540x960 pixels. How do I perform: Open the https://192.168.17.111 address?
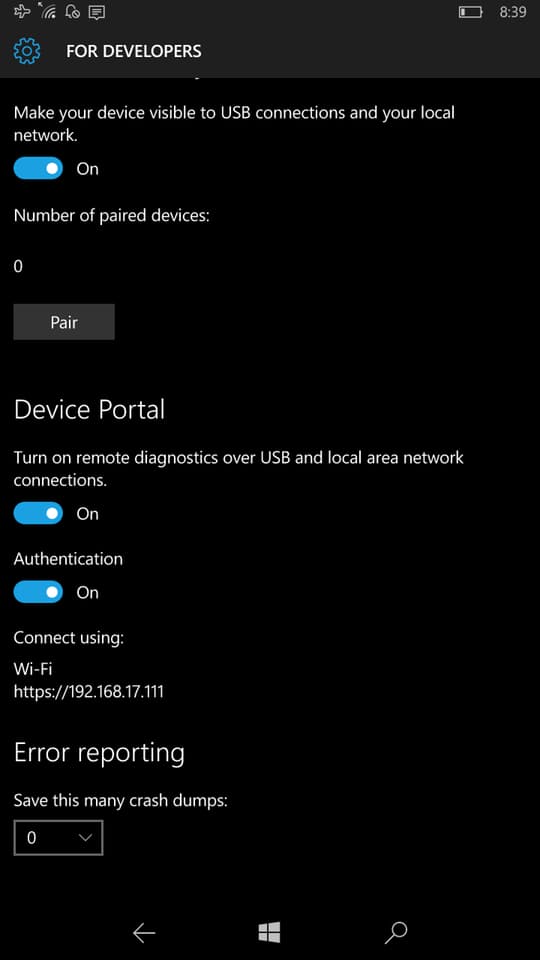click(89, 692)
